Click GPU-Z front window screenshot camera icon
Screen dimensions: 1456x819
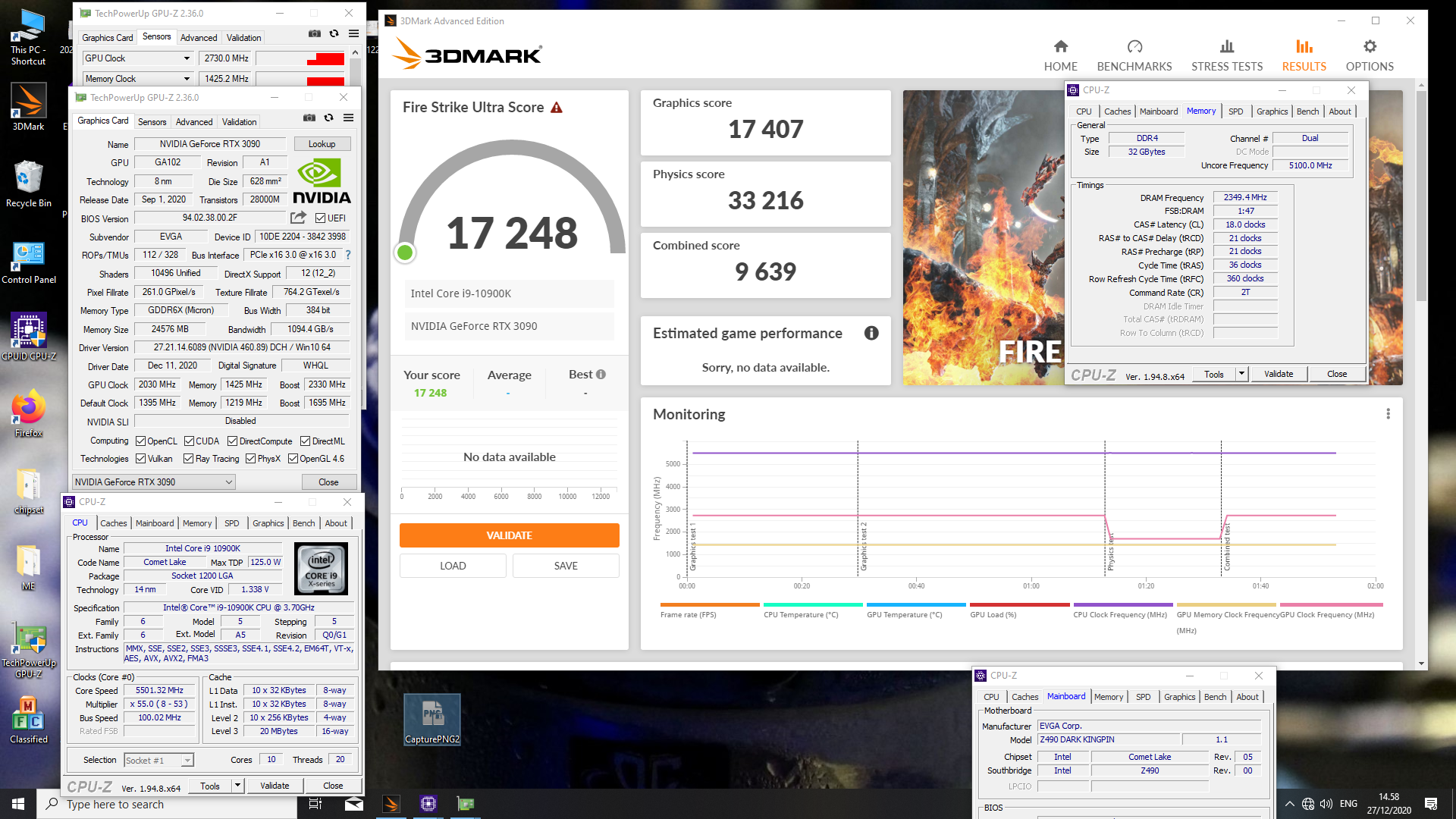click(x=309, y=118)
